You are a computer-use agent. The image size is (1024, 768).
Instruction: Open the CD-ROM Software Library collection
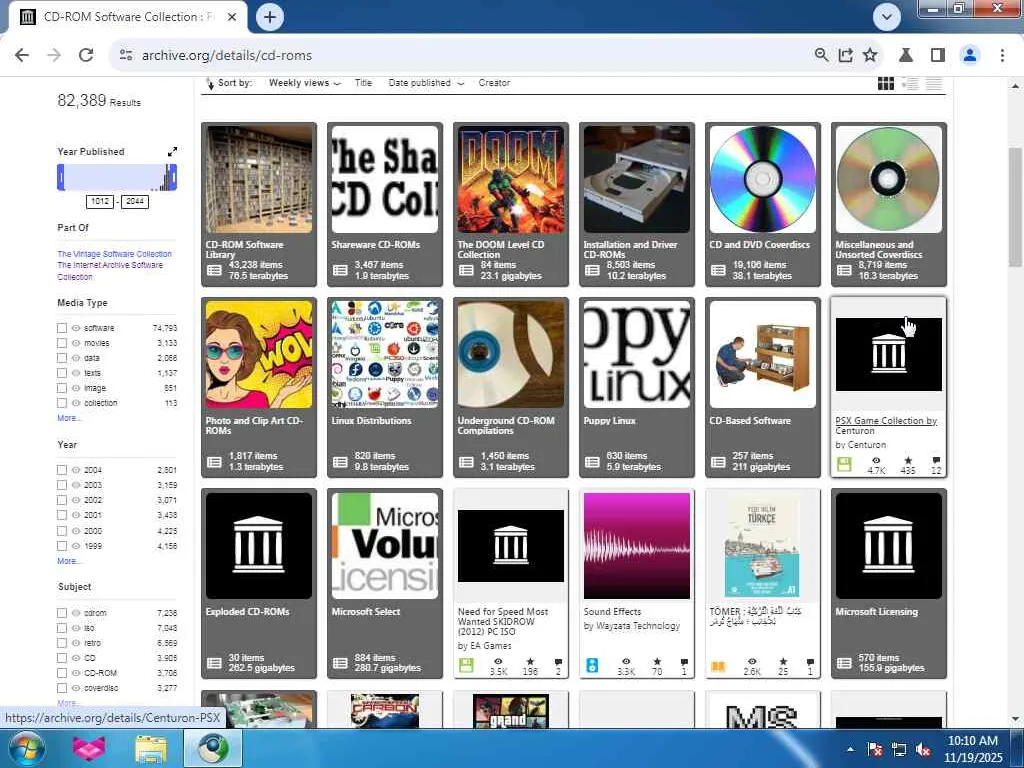[259, 204]
